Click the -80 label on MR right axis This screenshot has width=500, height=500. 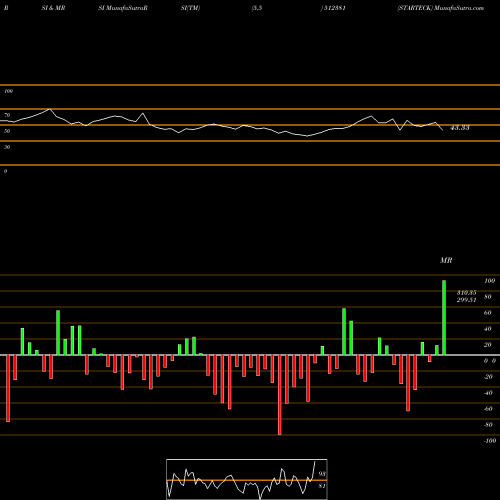tap(488, 425)
